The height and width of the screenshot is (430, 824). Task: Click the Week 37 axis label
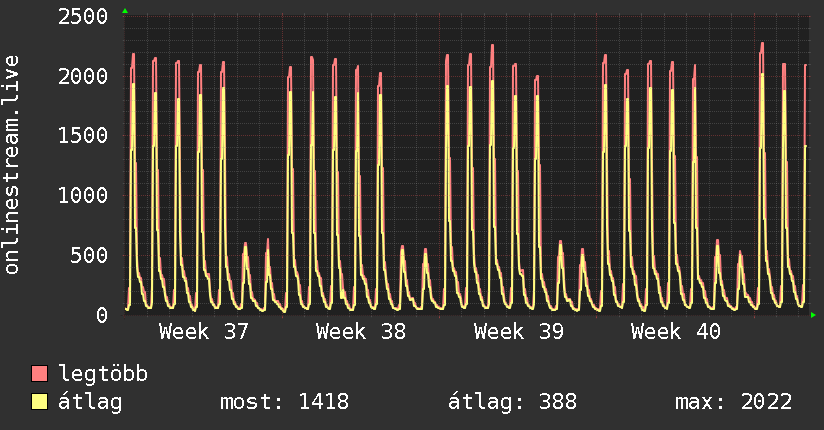[203, 332]
